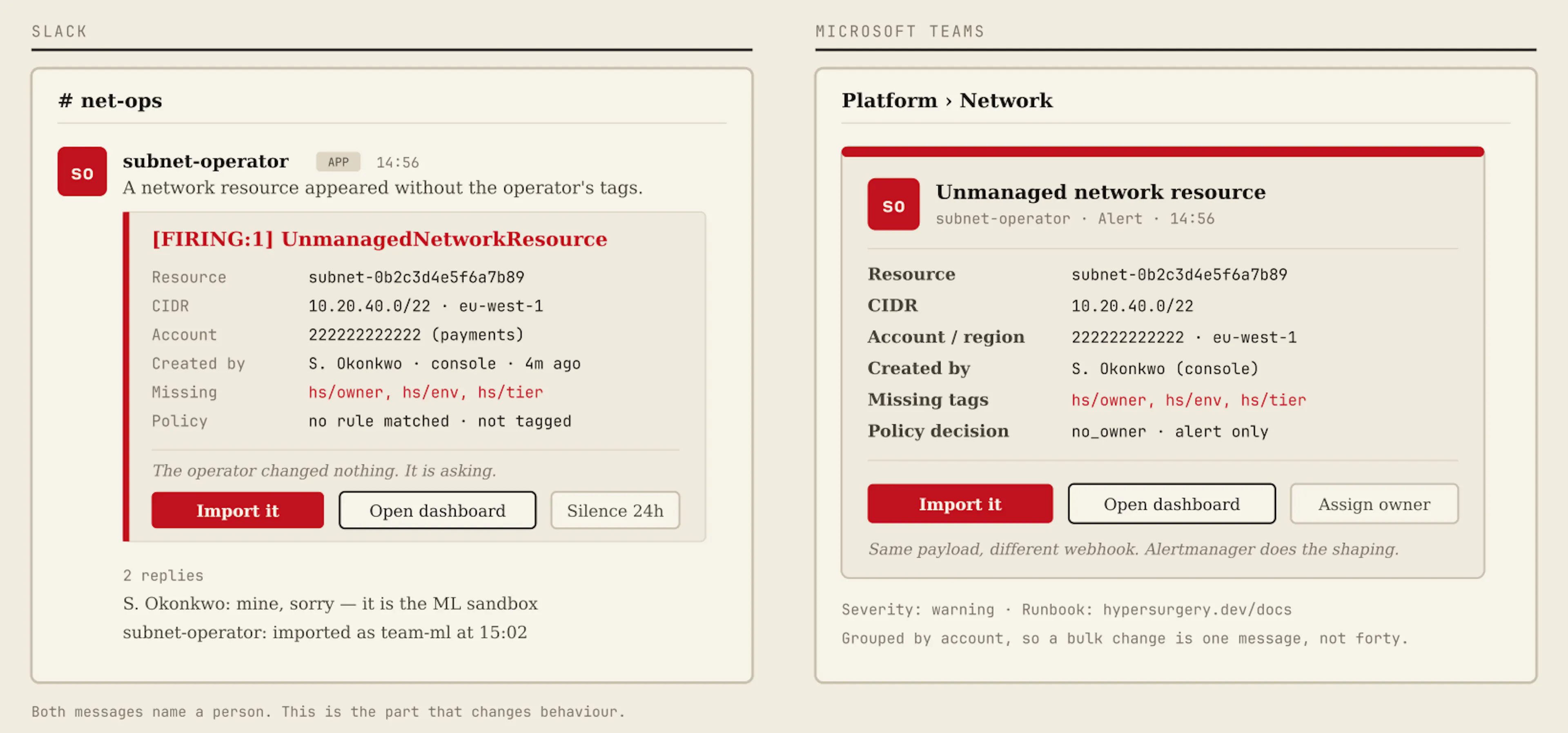Open the [FIRING:1] UnmanagedNetworkResource alert title
The height and width of the screenshot is (733, 1568).
point(379,239)
